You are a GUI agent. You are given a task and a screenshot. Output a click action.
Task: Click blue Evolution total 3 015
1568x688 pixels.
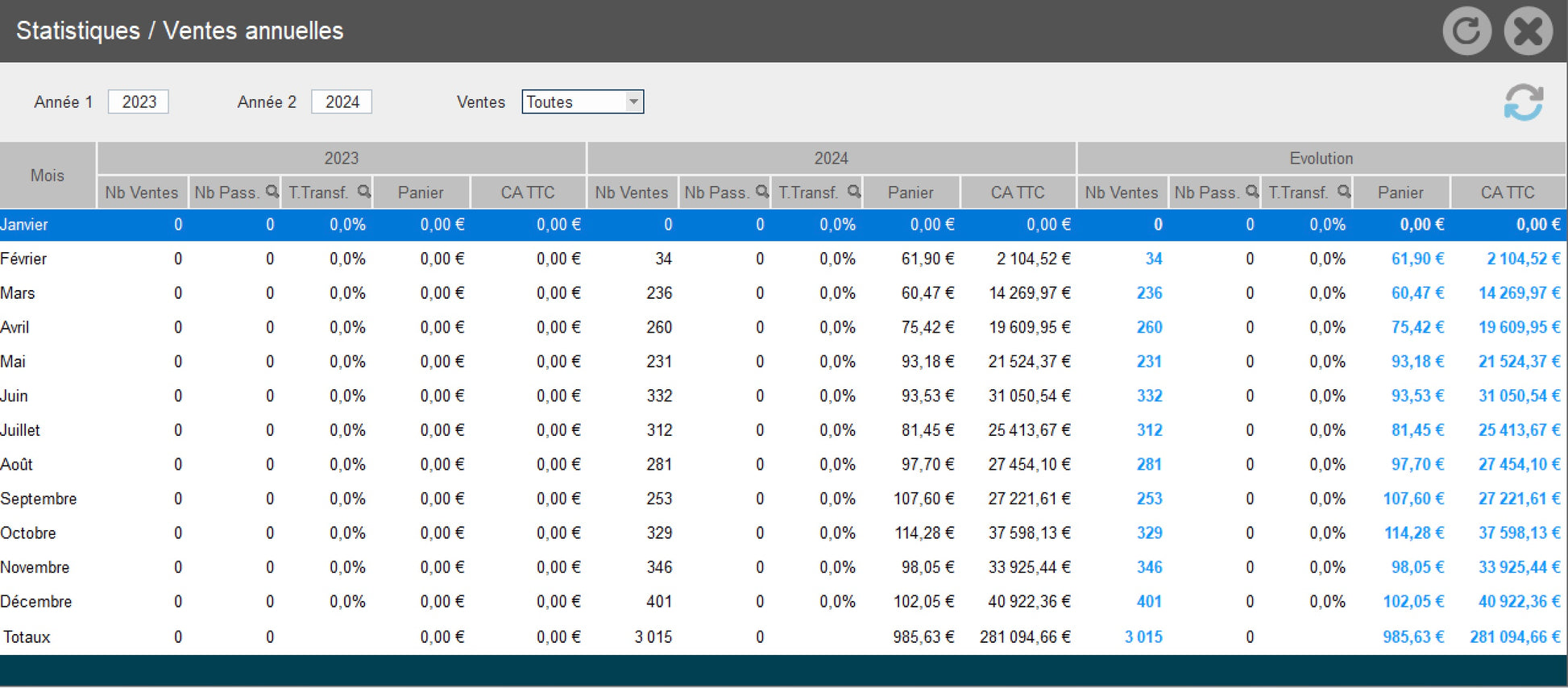click(x=1143, y=636)
